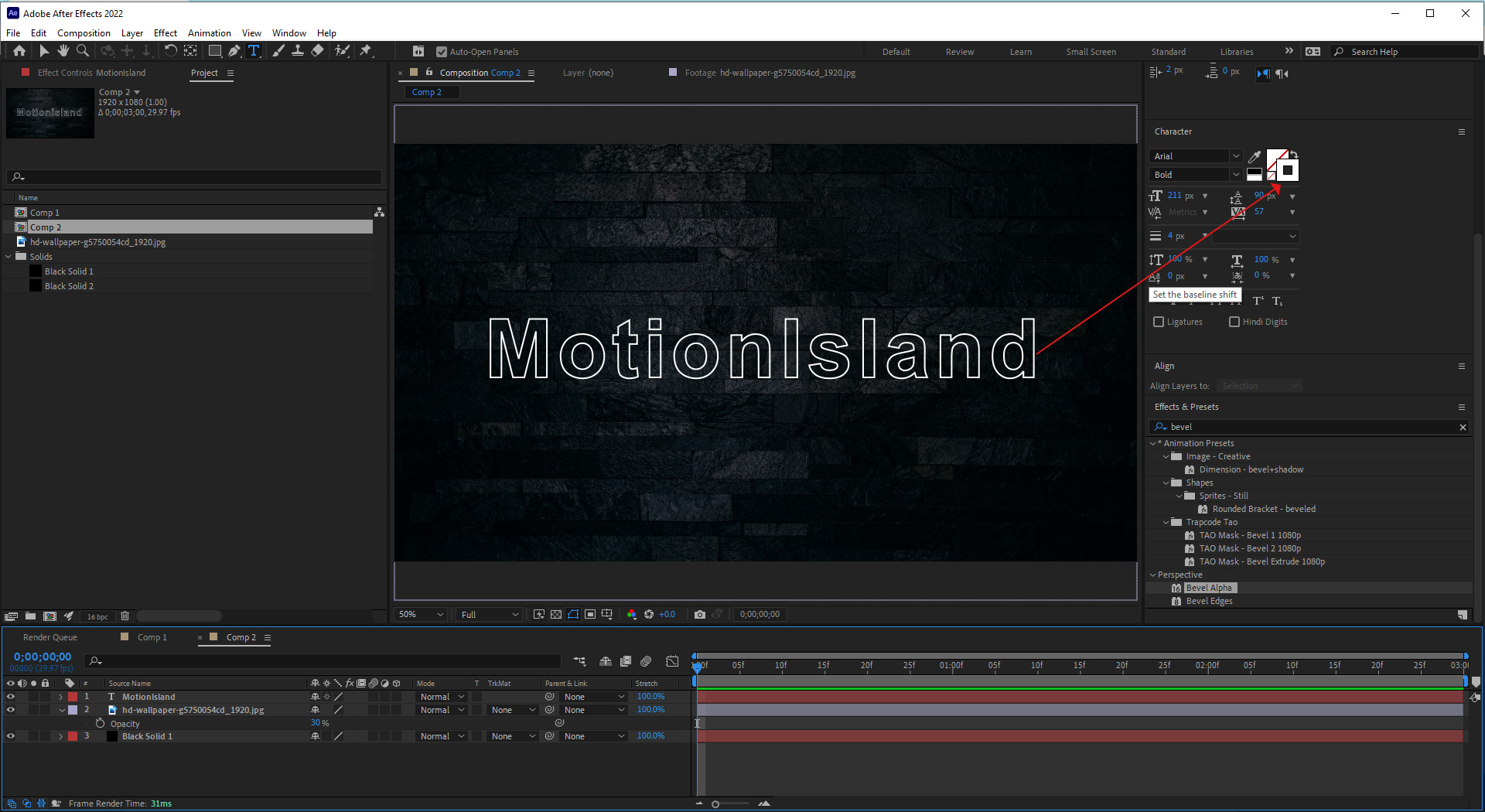1485x812 pixels.
Task: Switch to the Effect Controls MotionIsland tab
Action: click(91, 73)
